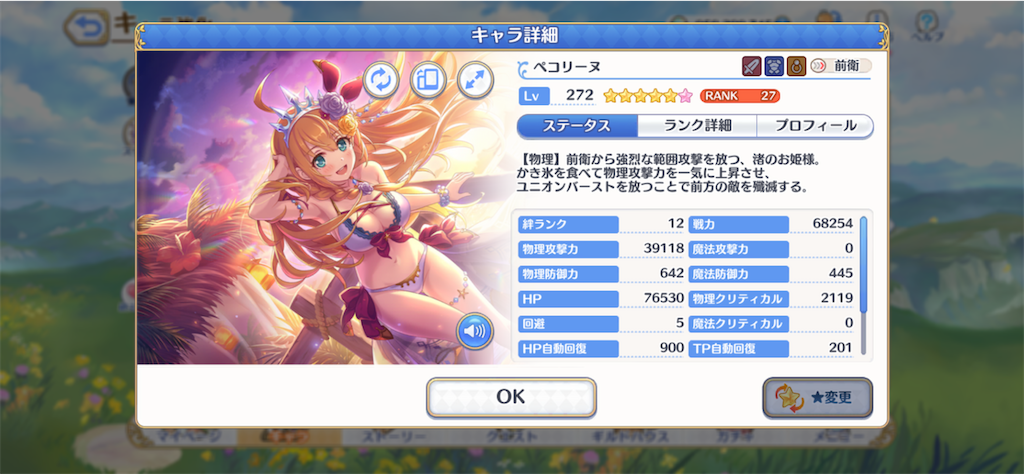The image size is (1024, 474).
Task: Select the ステータス tab
Action: (x=577, y=126)
